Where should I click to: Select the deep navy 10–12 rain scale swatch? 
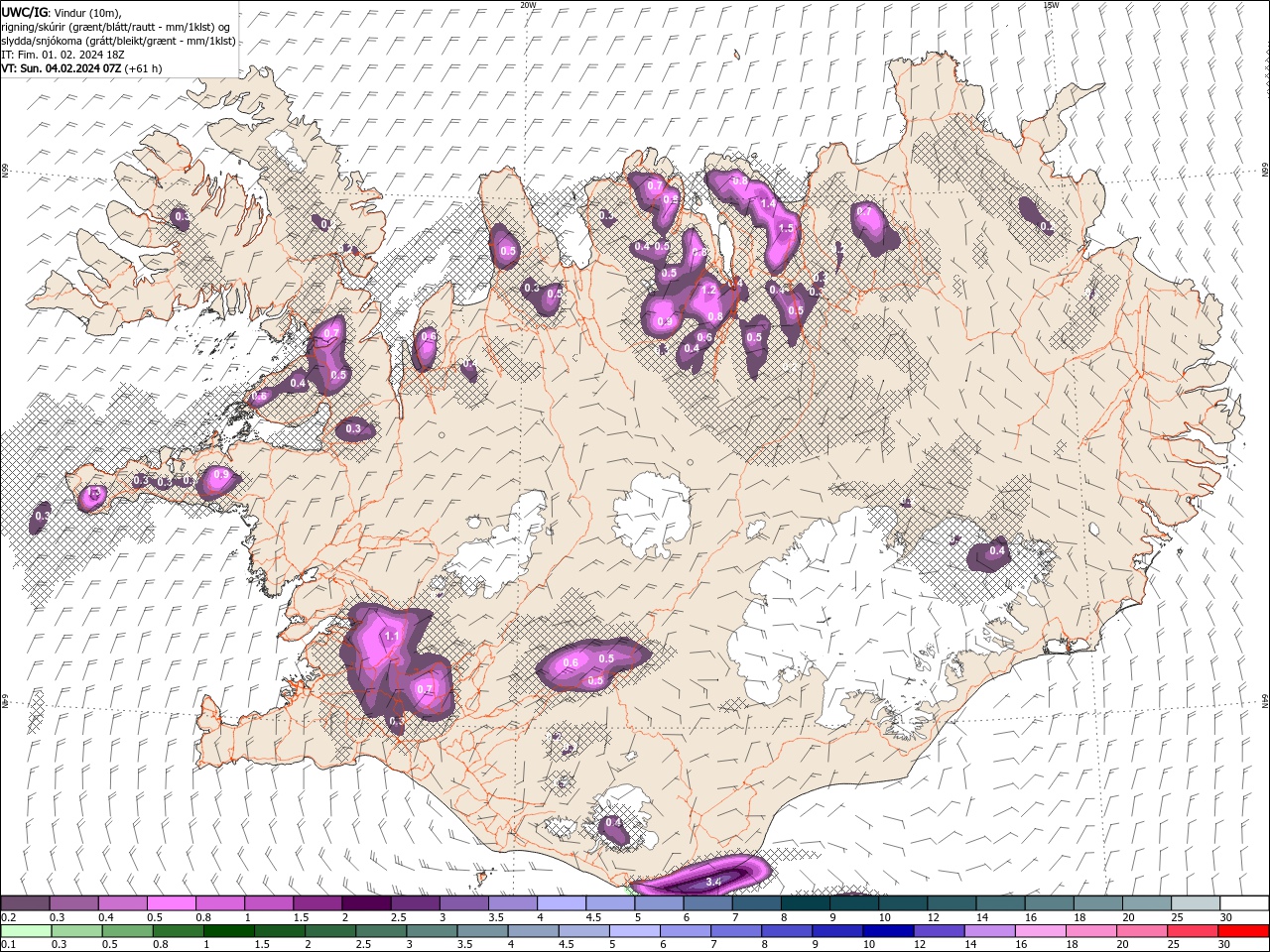pos(886,931)
